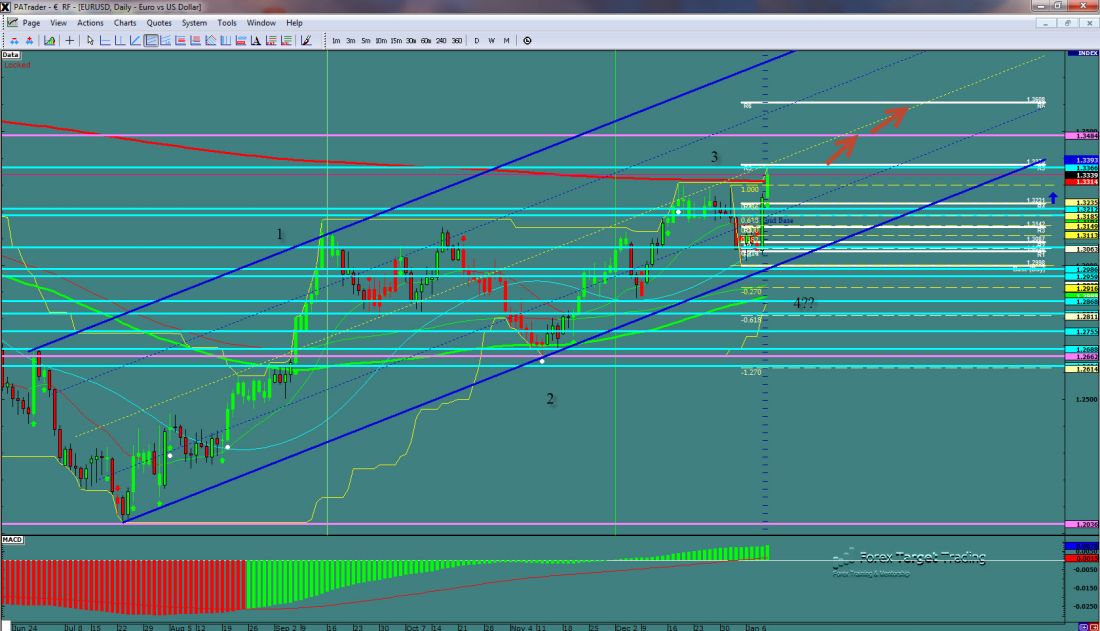Click the INDEX label on price axis
The width and height of the screenshot is (1100, 631).
pos(1082,52)
